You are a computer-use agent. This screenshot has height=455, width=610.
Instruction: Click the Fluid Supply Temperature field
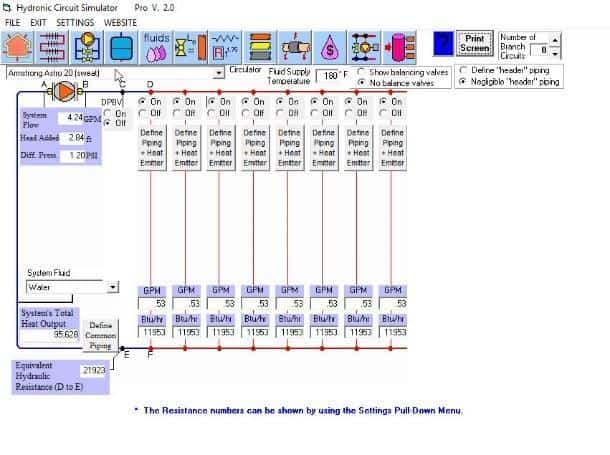(330, 75)
